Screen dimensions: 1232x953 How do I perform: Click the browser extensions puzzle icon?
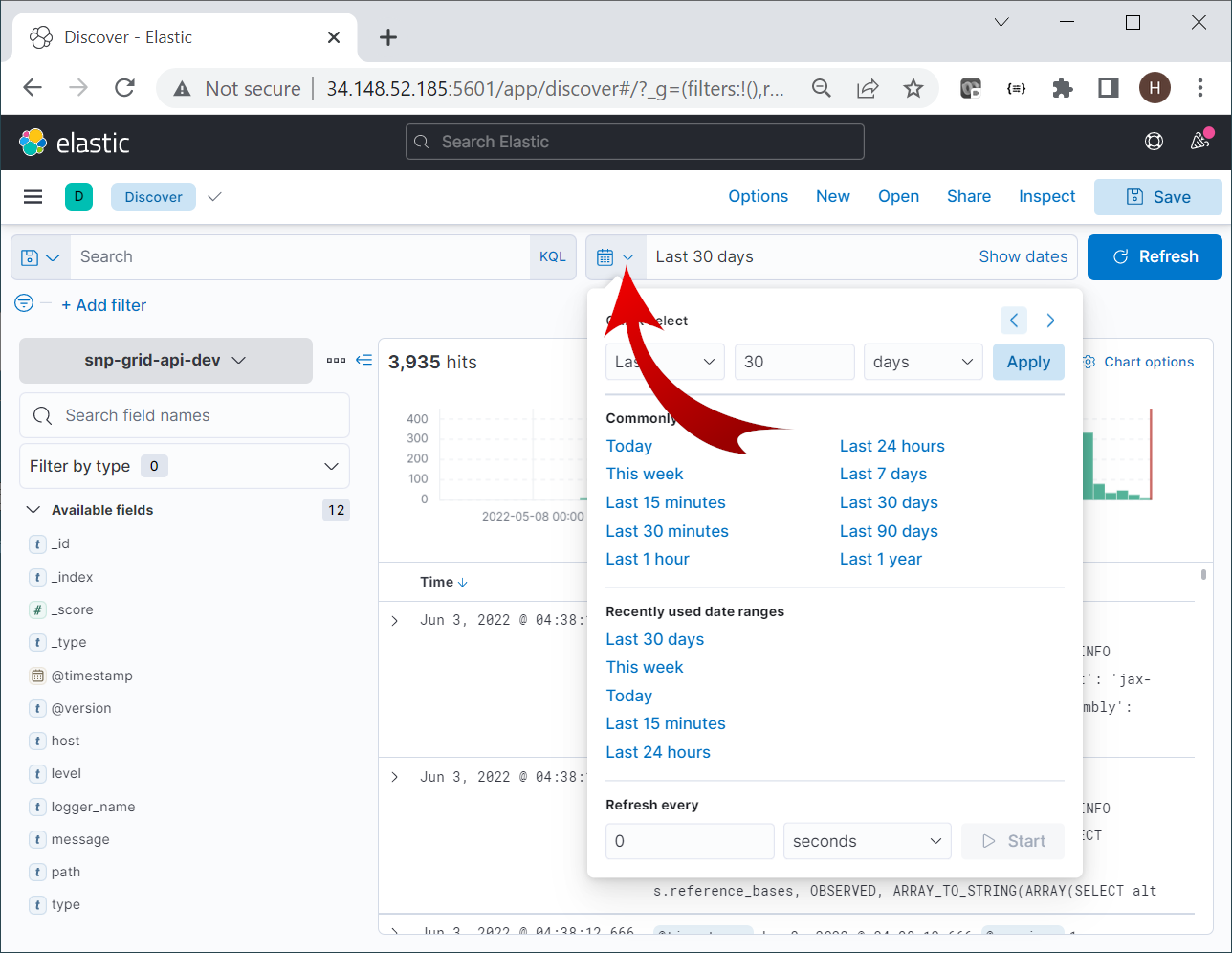click(x=1062, y=87)
